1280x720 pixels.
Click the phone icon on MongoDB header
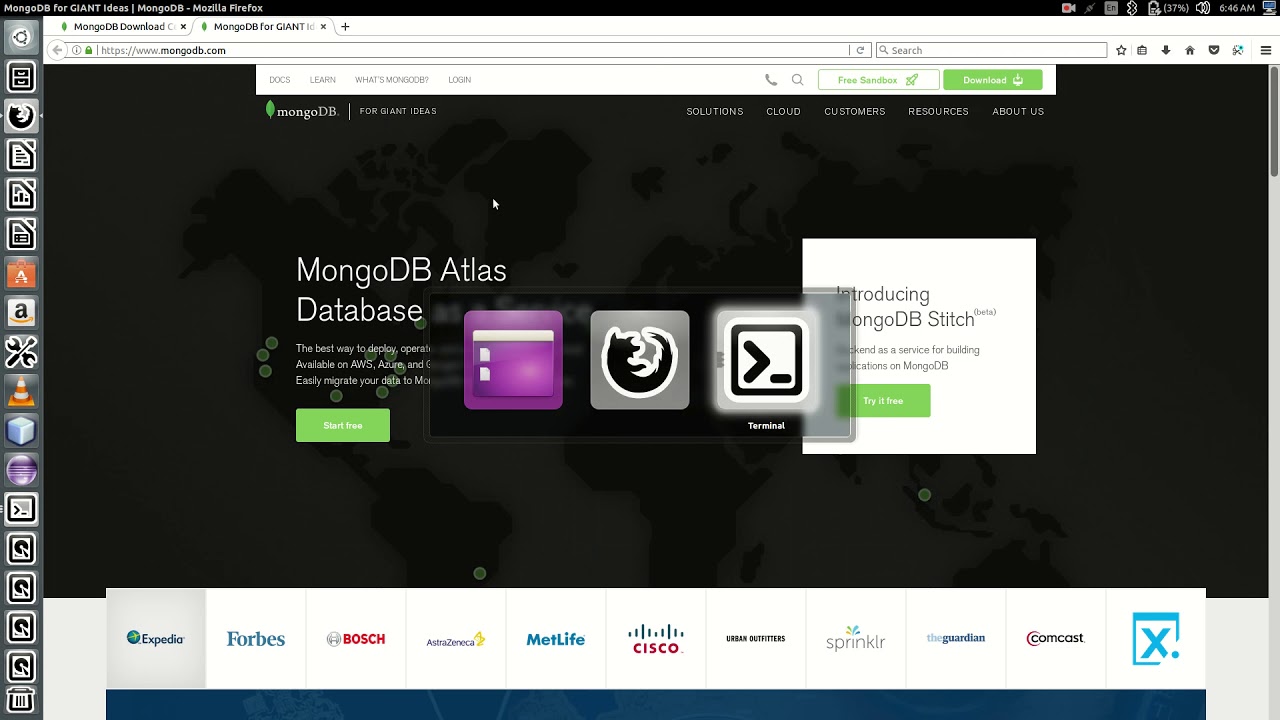[x=771, y=80]
